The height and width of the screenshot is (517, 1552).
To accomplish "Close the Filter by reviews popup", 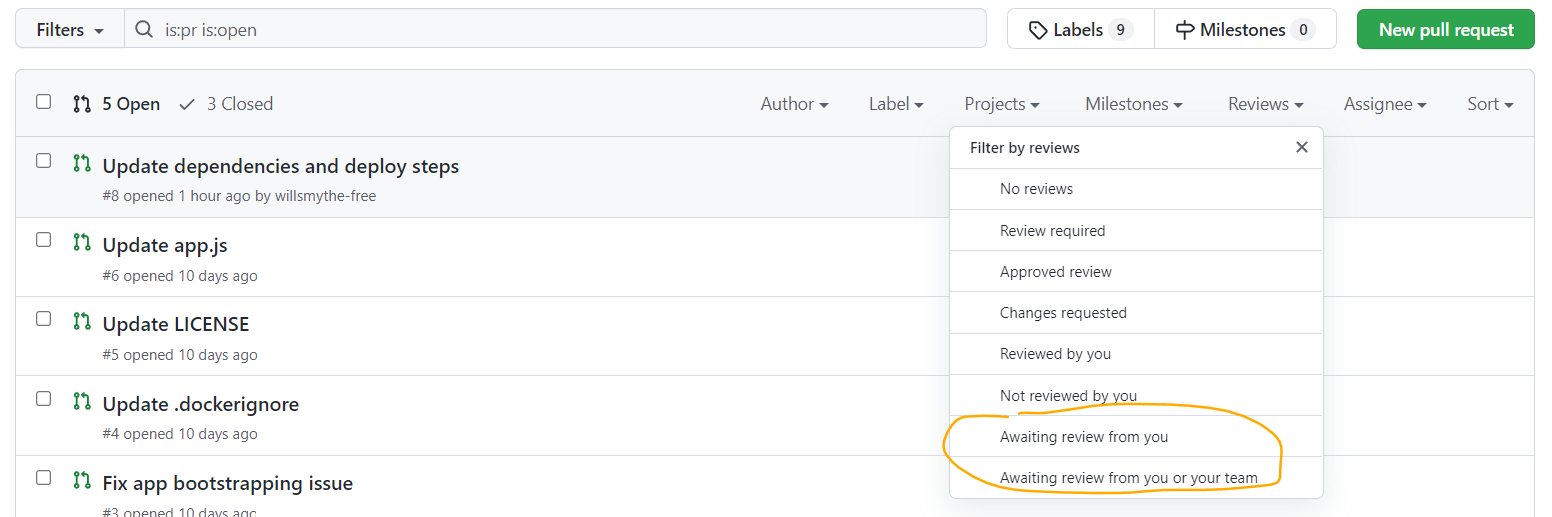I will pos(1301,147).
